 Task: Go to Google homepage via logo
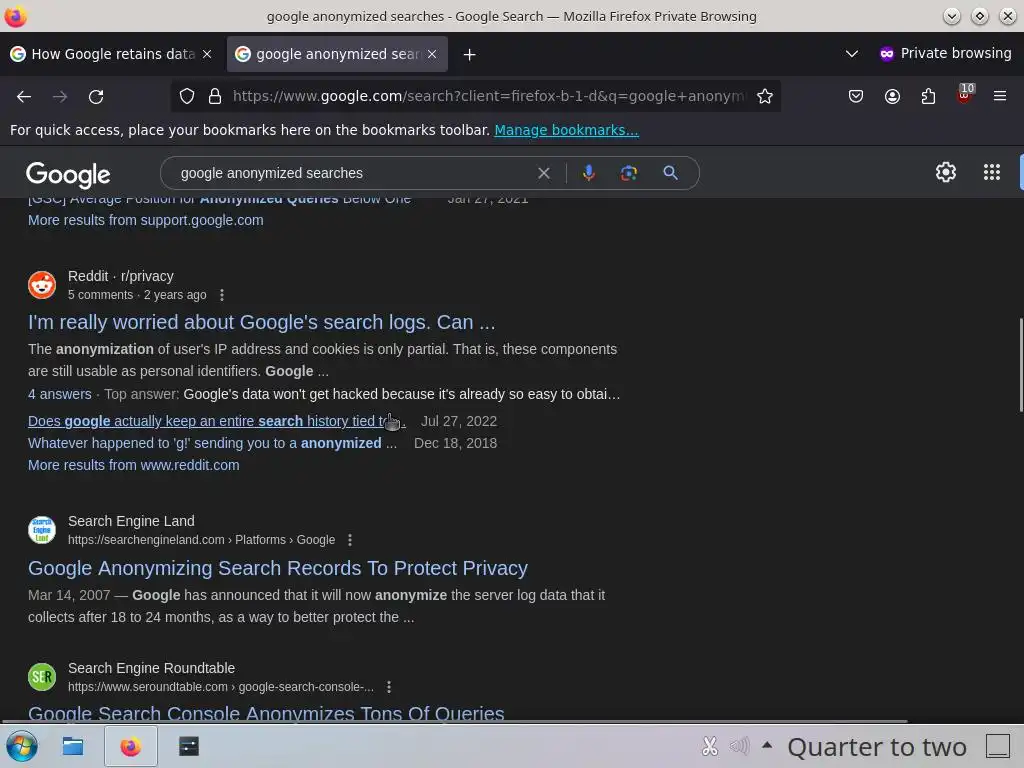68,174
